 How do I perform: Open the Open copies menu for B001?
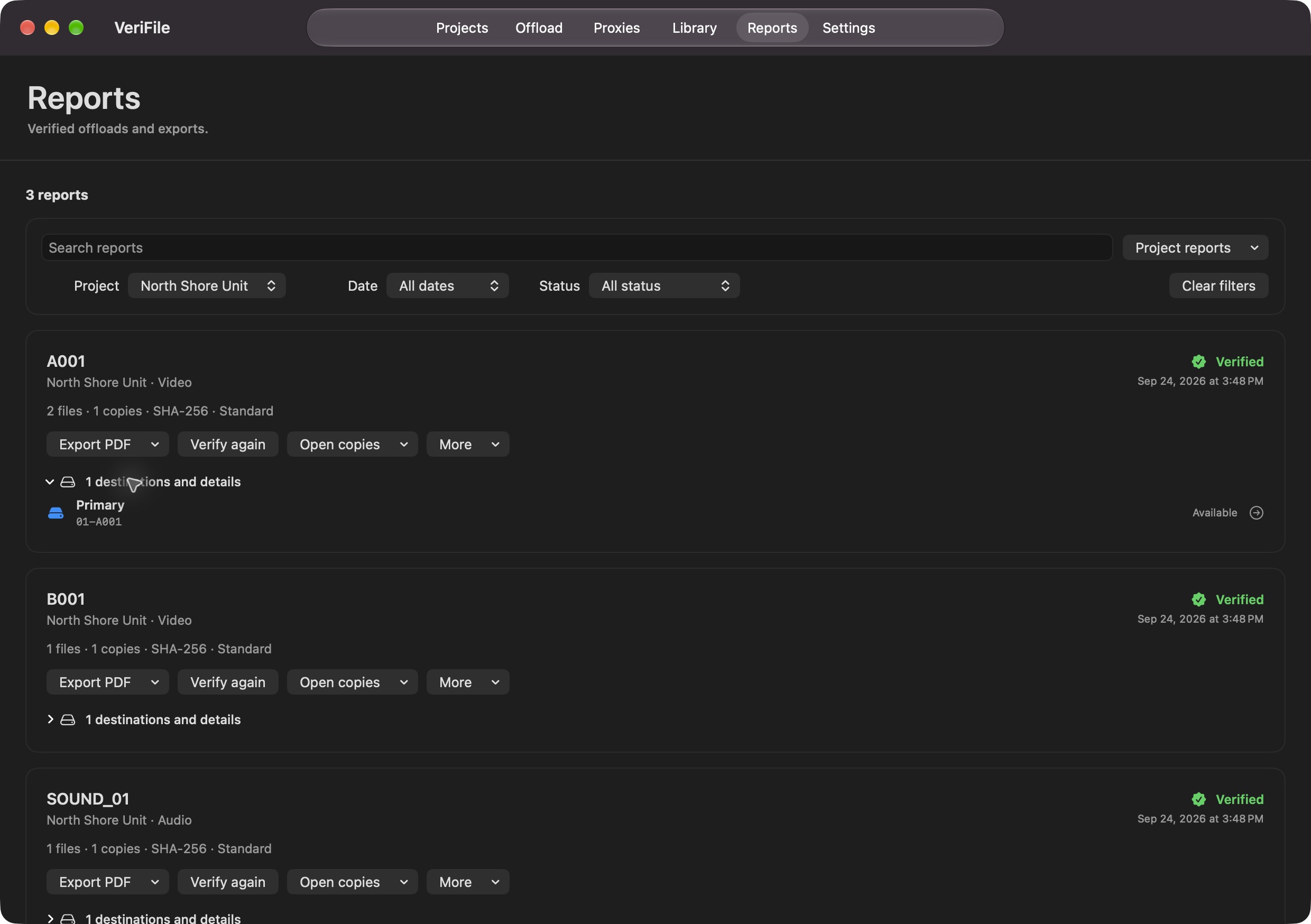[x=352, y=682]
